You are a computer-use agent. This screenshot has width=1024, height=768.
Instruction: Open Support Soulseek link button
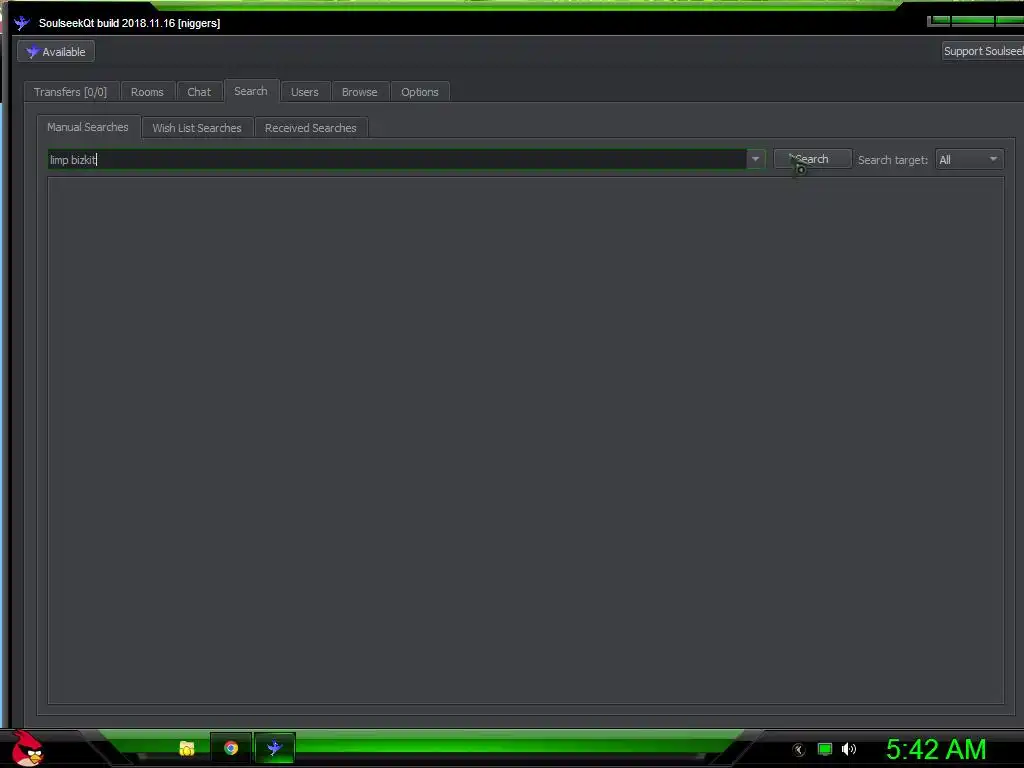pos(982,51)
